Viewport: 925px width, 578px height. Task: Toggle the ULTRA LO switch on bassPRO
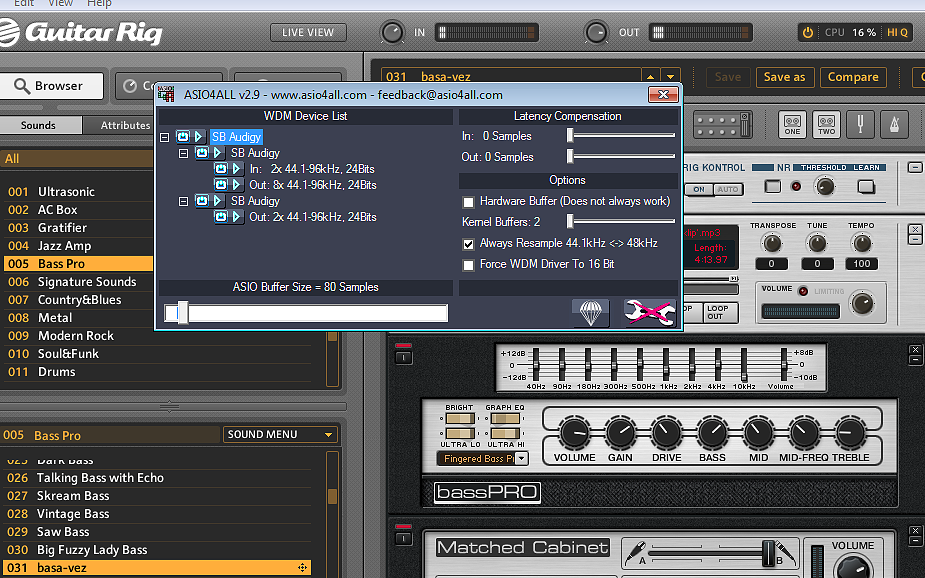[x=460, y=434]
